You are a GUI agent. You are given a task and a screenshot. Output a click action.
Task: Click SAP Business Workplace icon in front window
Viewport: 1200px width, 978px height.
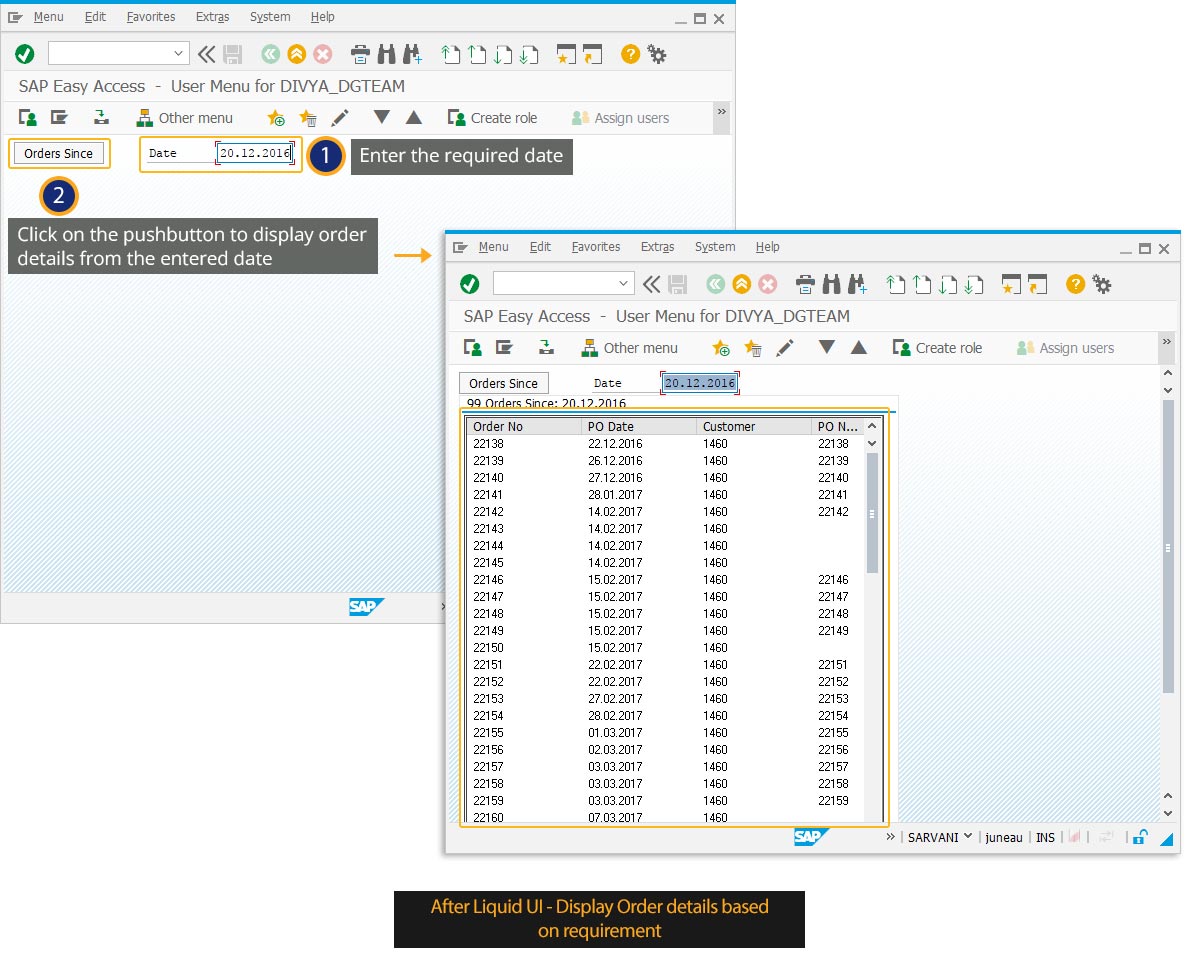(x=545, y=347)
